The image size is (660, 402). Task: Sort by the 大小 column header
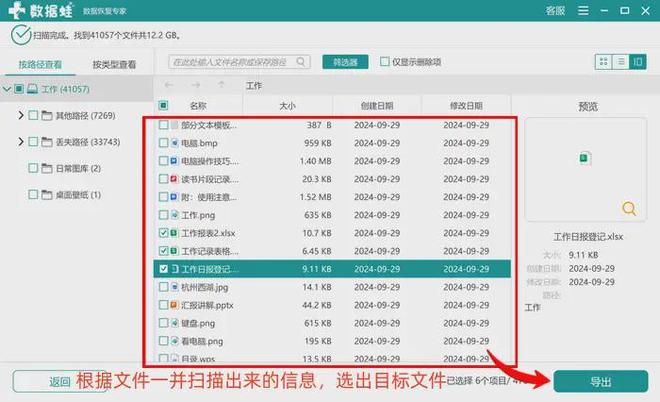coord(287,106)
